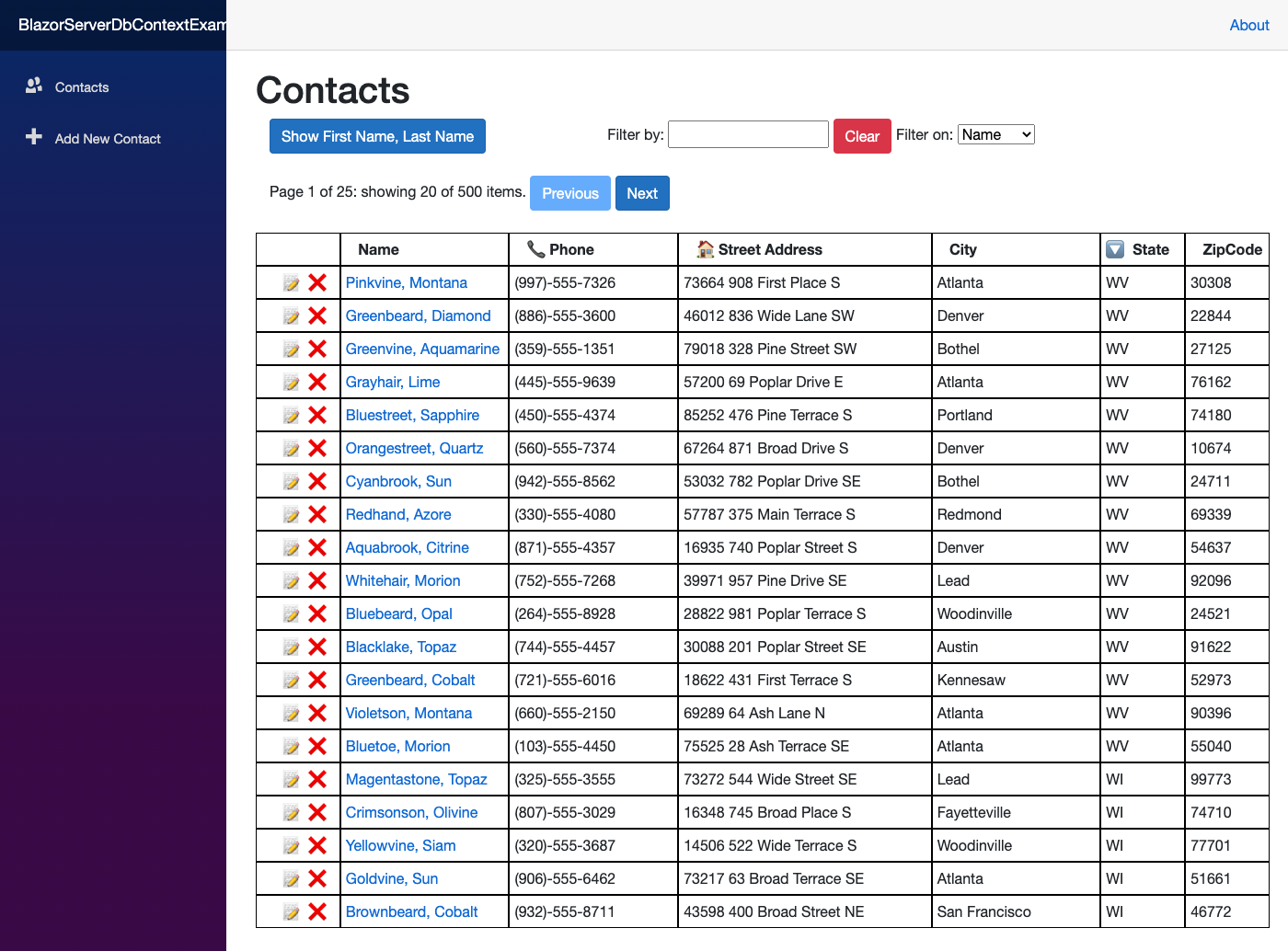The image size is (1288, 951).
Task: Go to the Next page of contacts
Action: coord(642,193)
